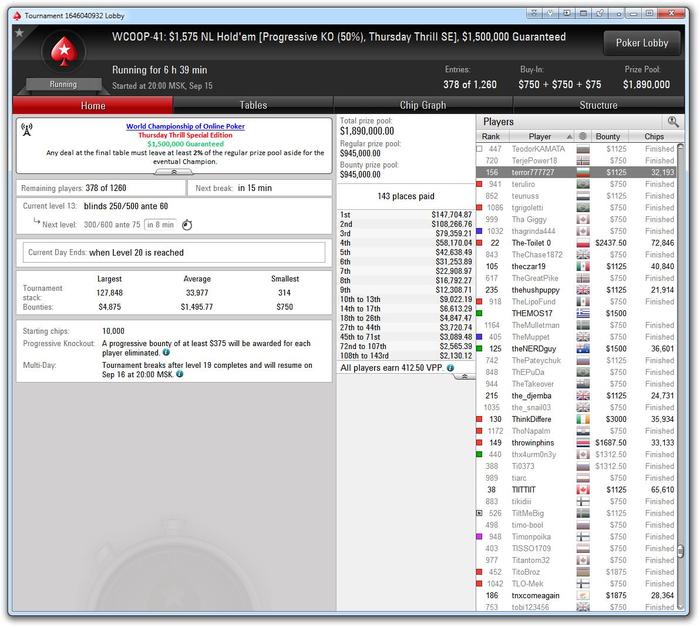Open player search with the magnifier icon
700x627 pixels.
pyautogui.click(x=673, y=121)
